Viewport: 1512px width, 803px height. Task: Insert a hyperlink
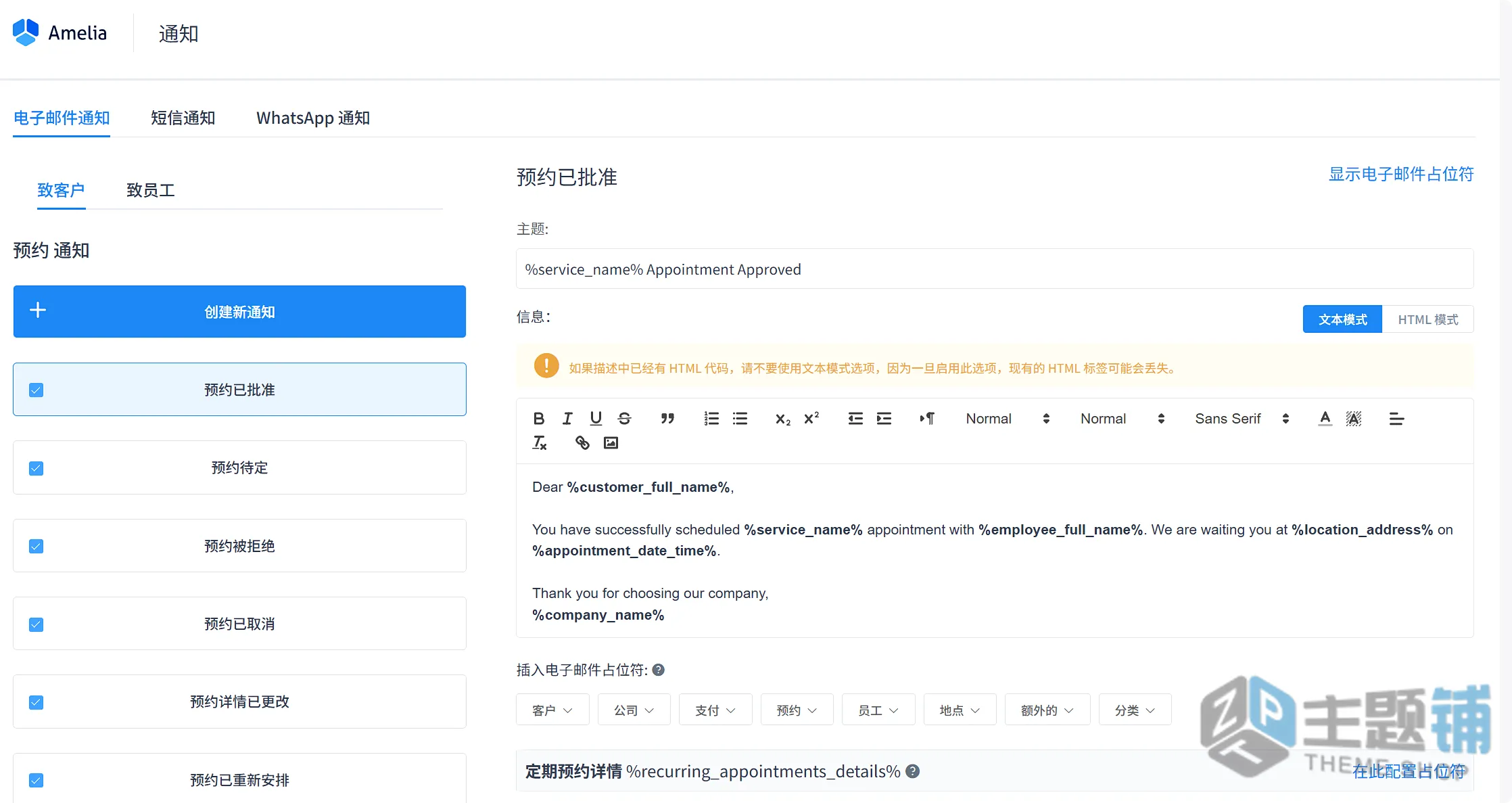582,442
